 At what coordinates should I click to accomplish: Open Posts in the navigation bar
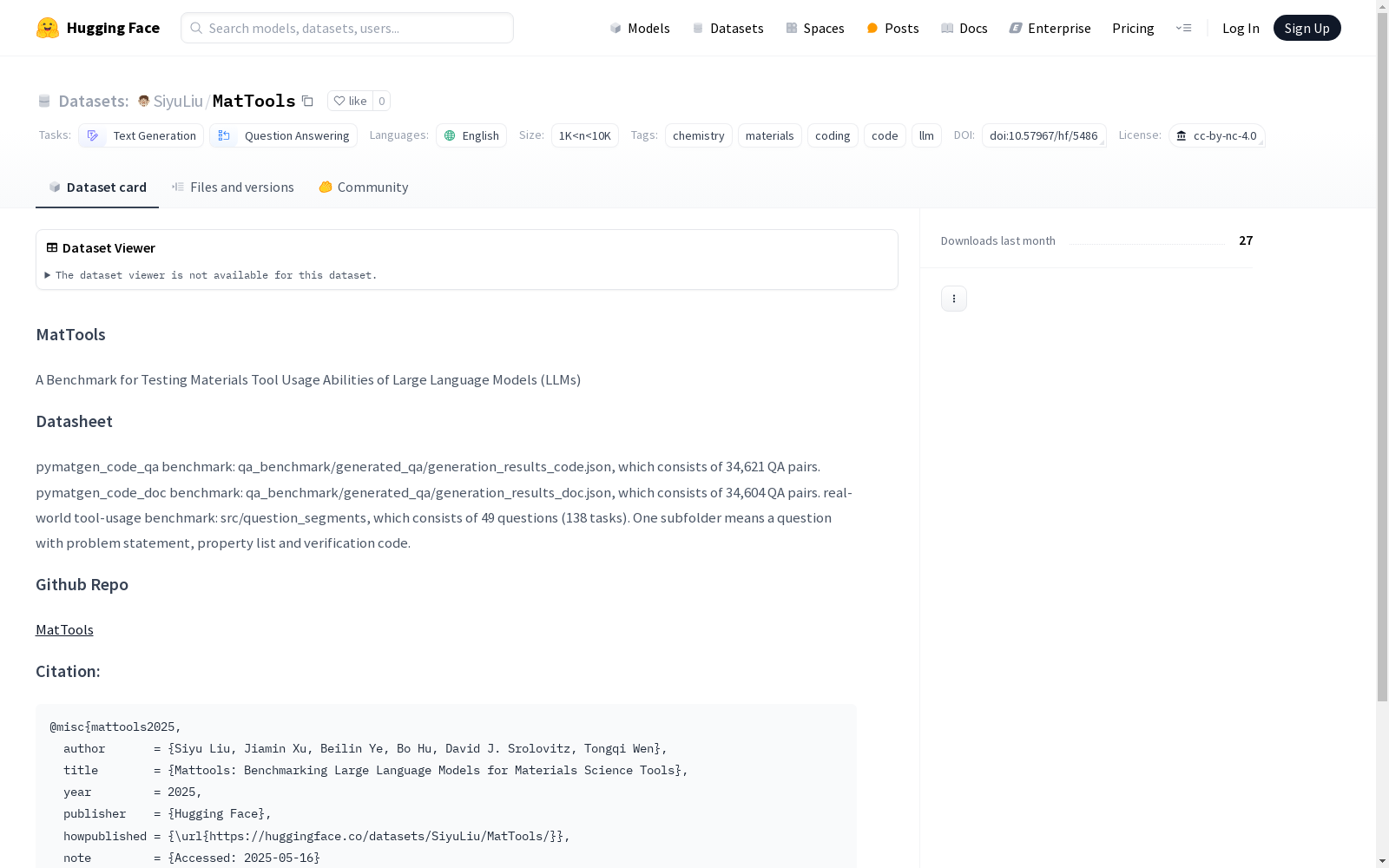[892, 28]
